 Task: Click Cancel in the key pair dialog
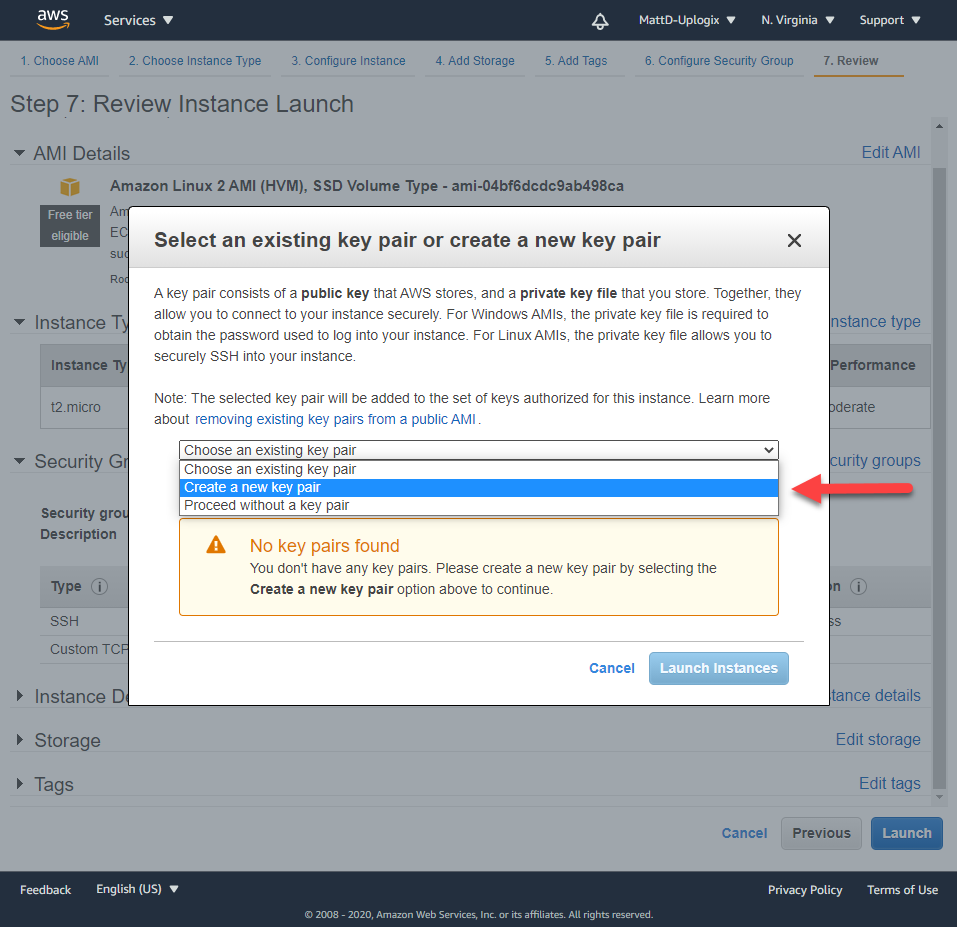coord(611,668)
